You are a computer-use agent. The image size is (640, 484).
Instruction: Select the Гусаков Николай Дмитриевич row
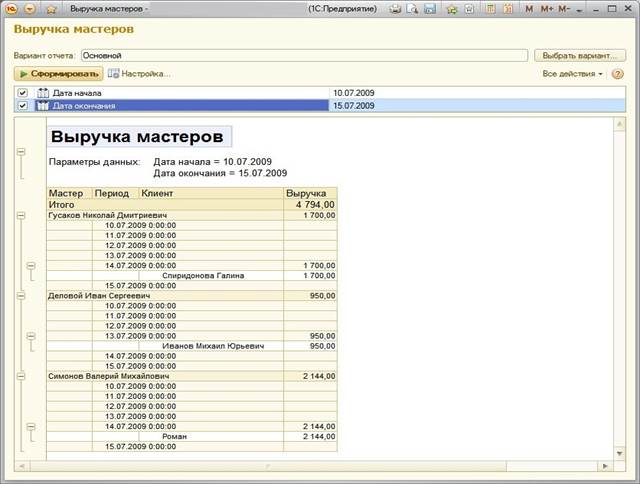click(x=192, y=215)
